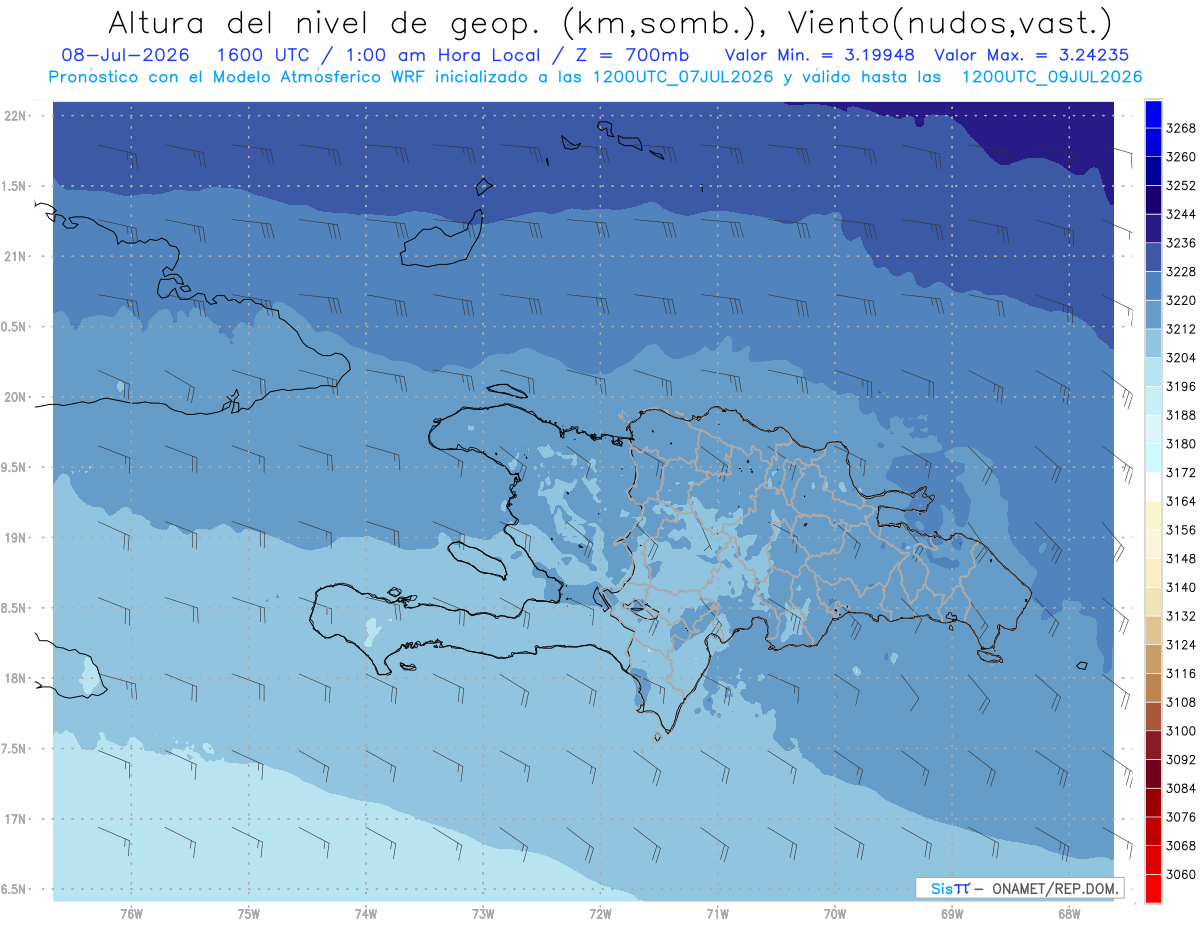Click the '3084' color bar value
1200x927 pixels.
(x=1181, y=788)
